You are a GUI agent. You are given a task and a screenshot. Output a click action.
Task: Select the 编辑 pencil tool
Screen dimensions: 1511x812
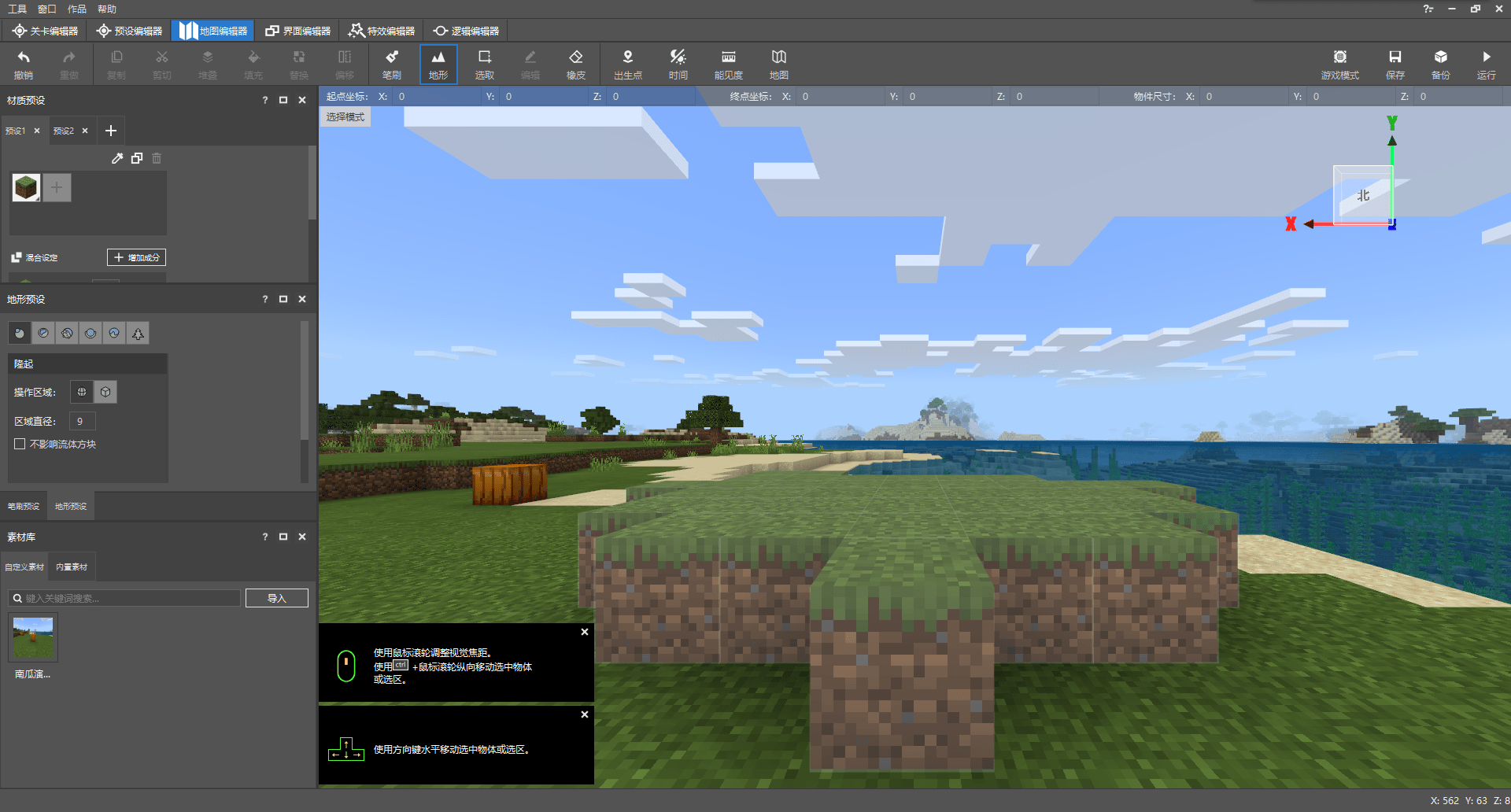click(530, 64)
